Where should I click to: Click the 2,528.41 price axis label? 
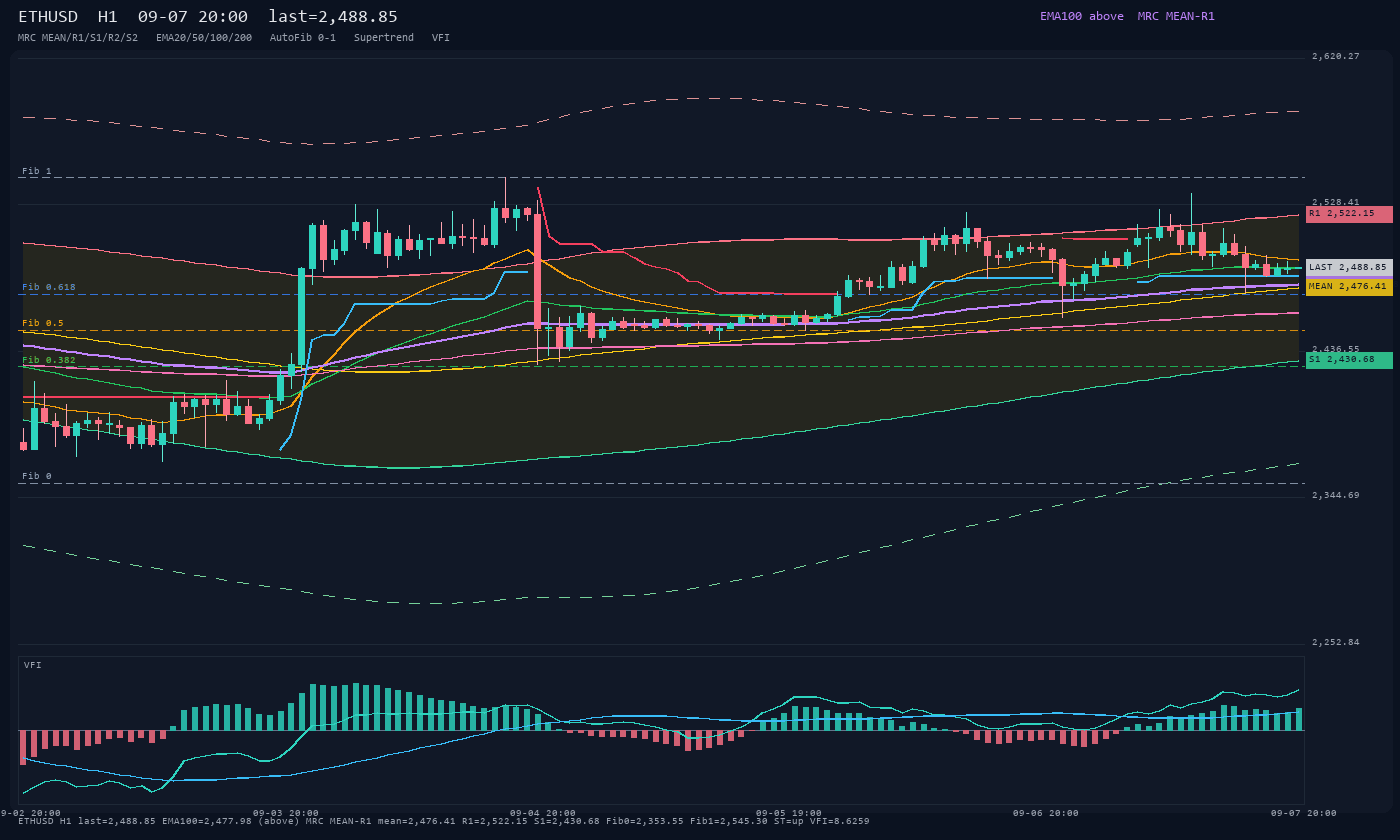point(1336,202)
